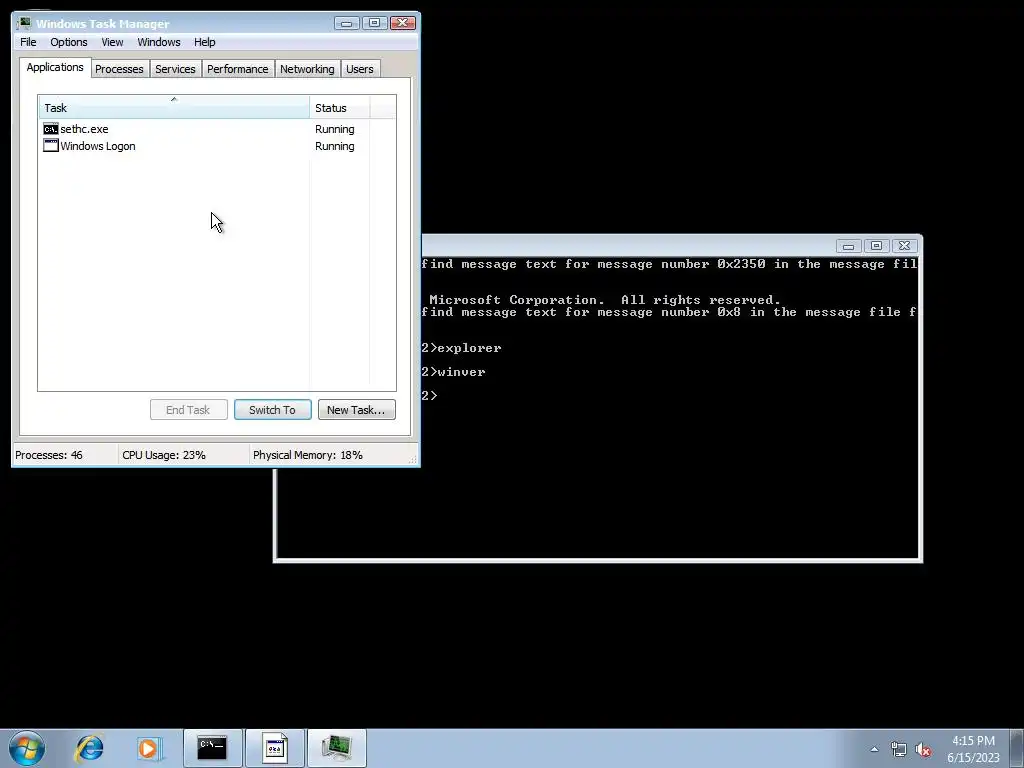Screen dimensions: 1024x768
Task: Show hidden tray icons arrow
Action: tap(874, 749)
